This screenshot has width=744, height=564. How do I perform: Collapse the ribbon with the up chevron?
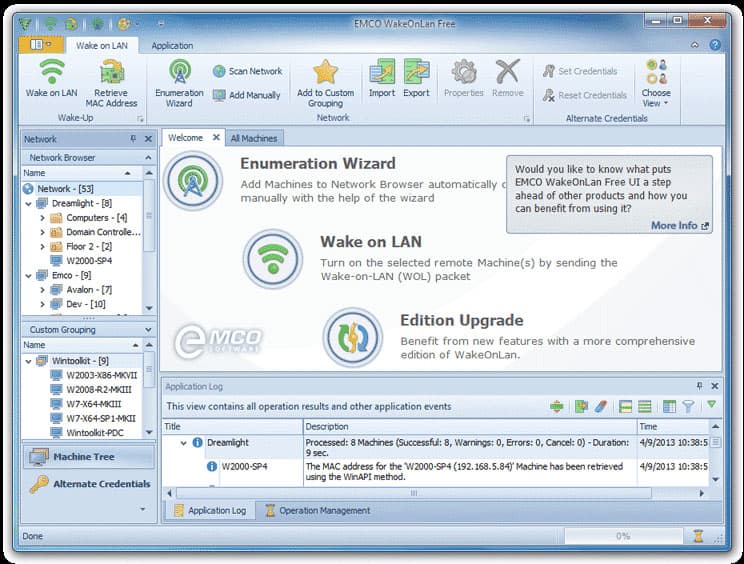tap(695, 45)
